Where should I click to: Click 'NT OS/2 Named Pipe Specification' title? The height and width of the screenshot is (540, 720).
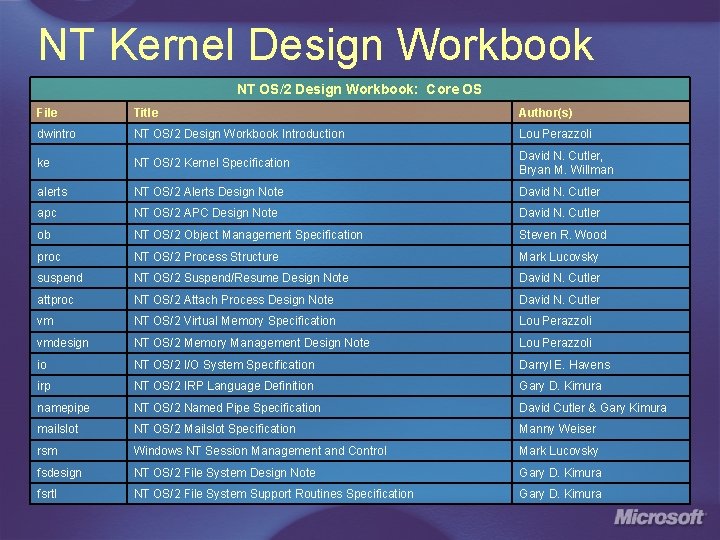click(x=227, y=407)
